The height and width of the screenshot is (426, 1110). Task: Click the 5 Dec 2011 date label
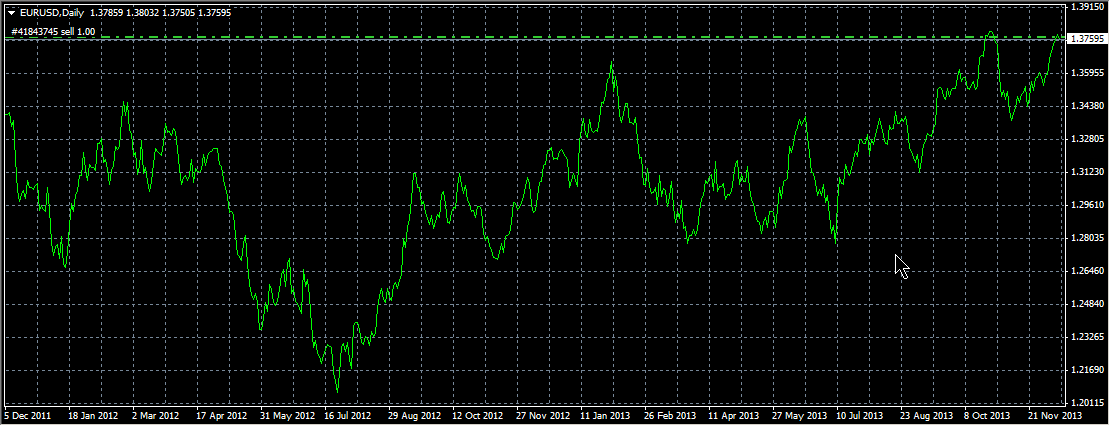coord(26,415)
